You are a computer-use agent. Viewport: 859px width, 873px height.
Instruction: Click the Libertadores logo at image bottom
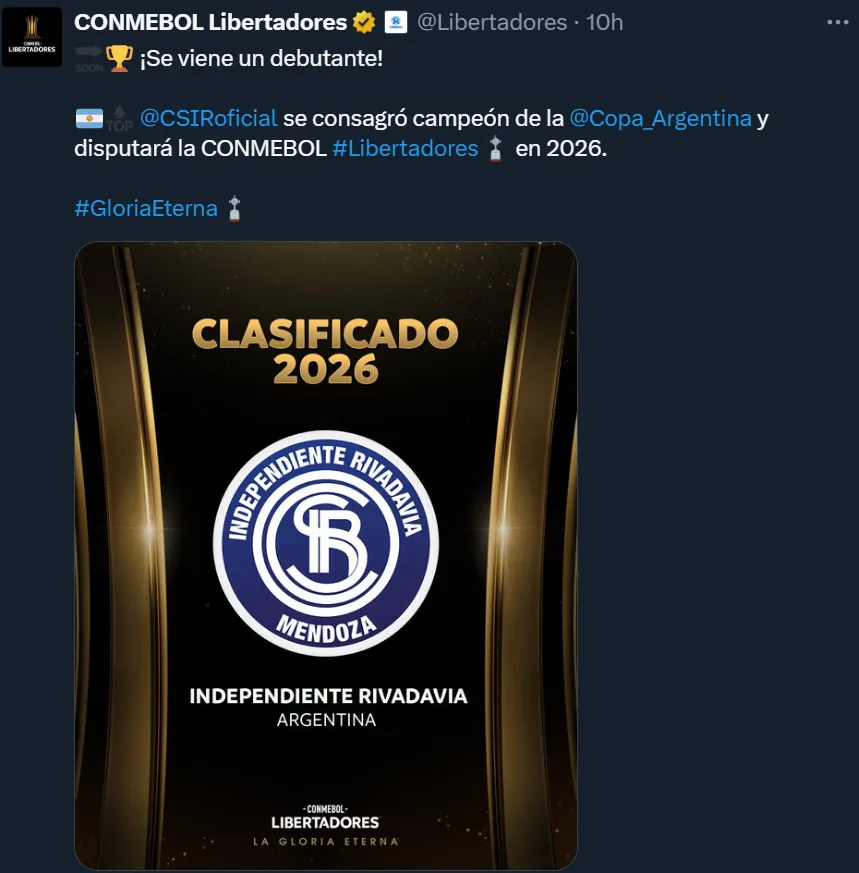(326, 825)
